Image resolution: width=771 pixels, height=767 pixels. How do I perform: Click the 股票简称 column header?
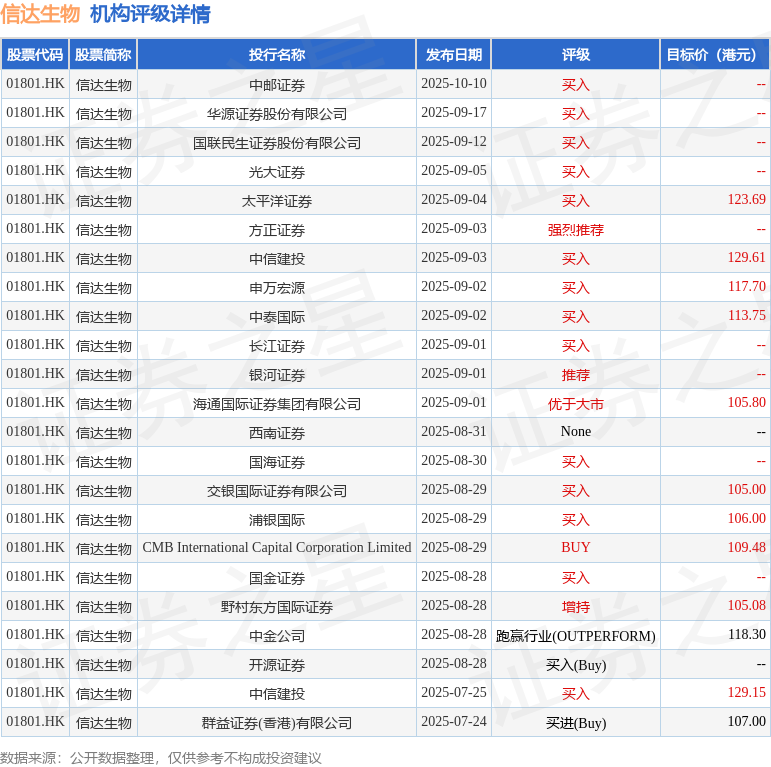103,55
